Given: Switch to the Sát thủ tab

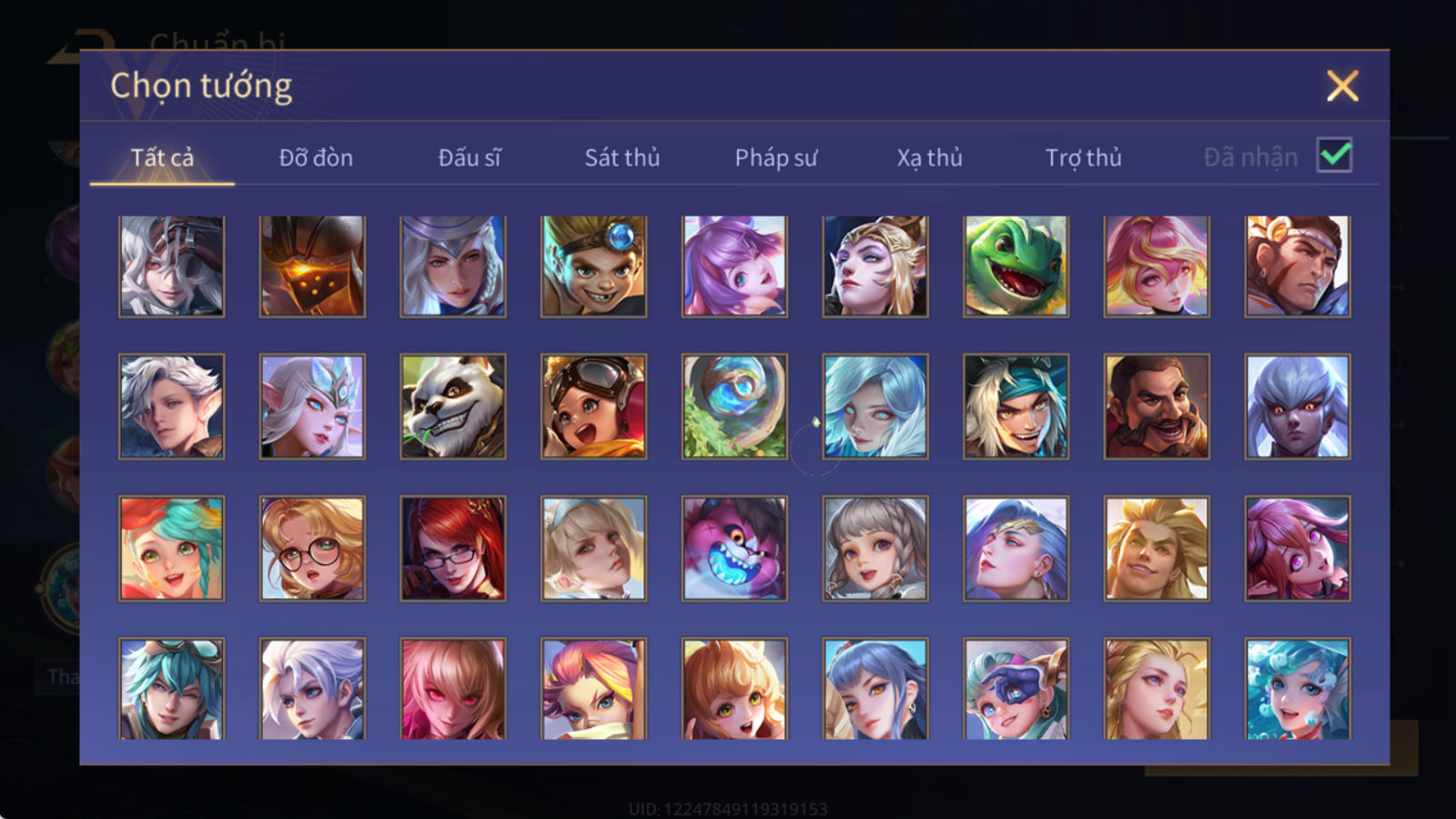Looking at the screenshot, I should pyautogui.click(x=622, y=157).
